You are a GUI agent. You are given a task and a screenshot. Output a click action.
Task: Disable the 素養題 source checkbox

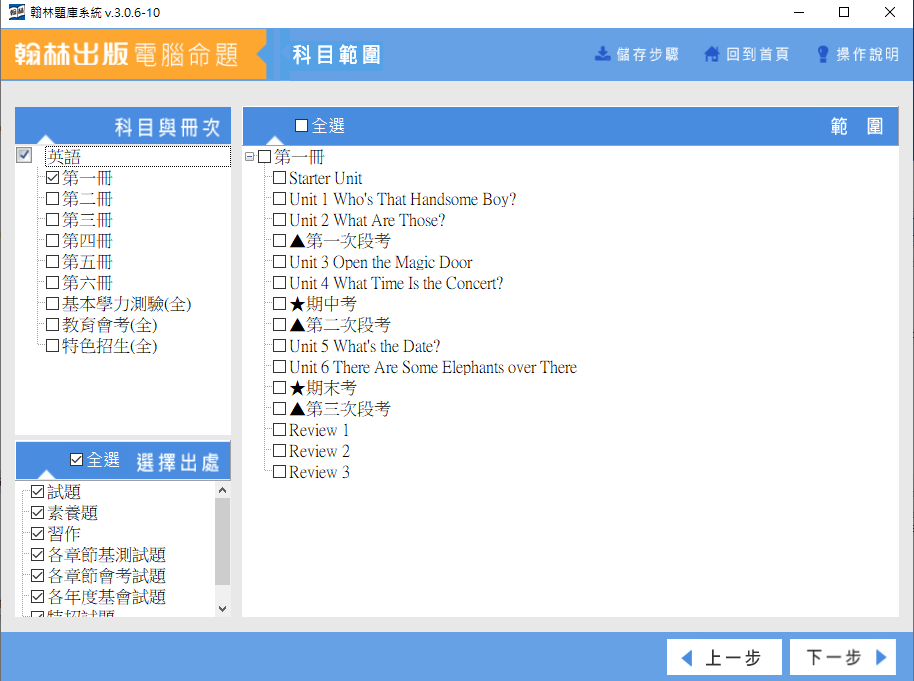[38, 512]
